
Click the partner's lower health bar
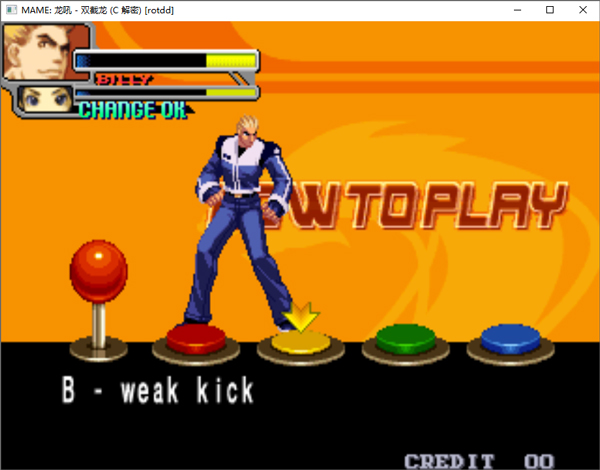pyautogui.click(x=166, y=92)
